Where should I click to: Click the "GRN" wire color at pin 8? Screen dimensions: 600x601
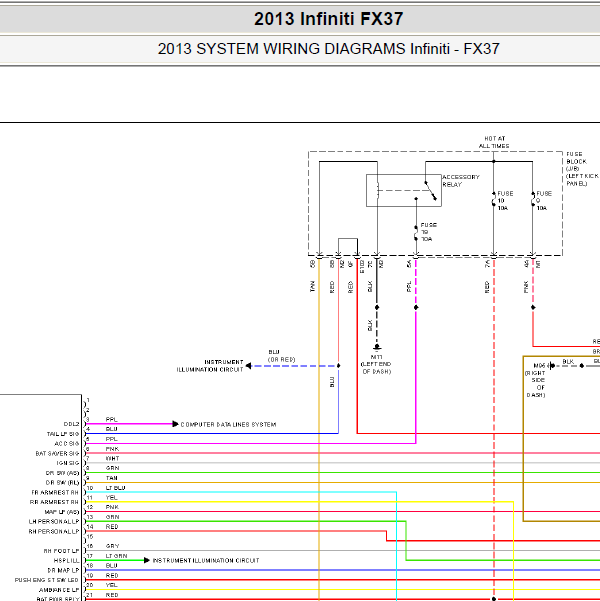pos(112,468)
